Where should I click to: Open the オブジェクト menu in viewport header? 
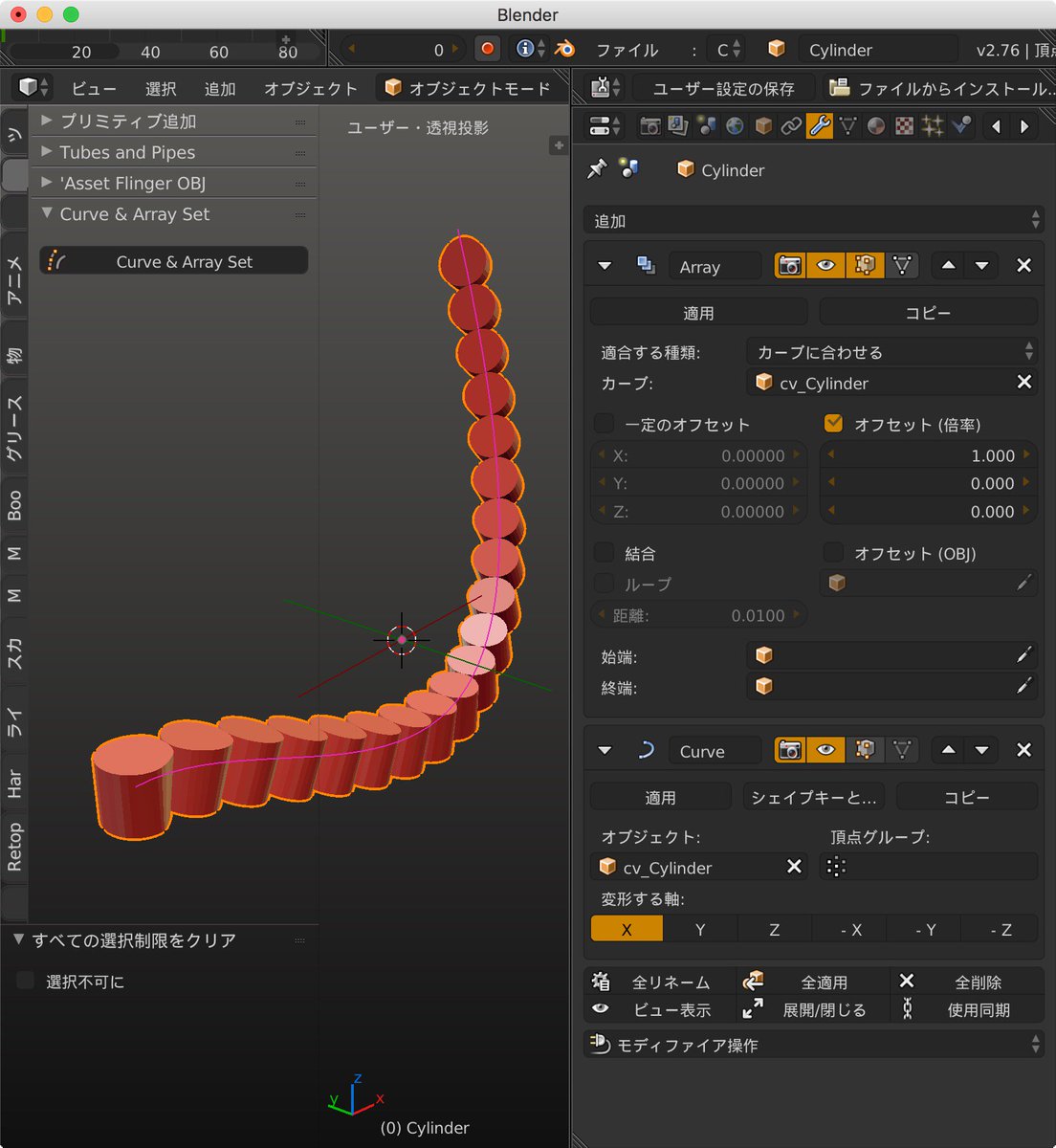[311, 89]
